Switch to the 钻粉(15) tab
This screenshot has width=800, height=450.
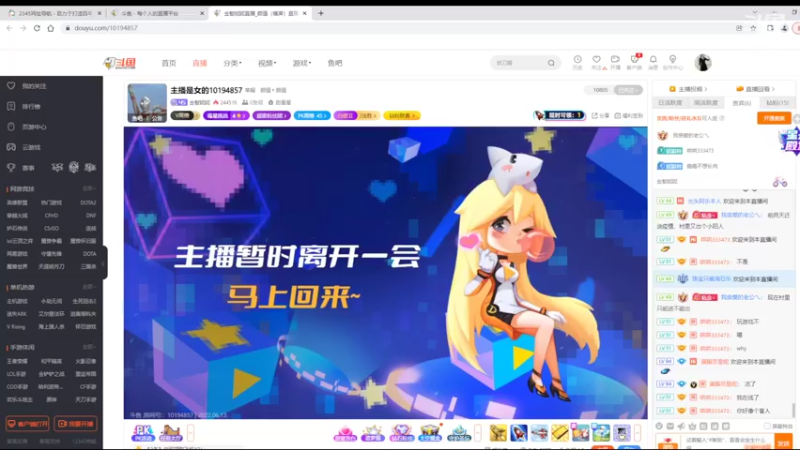778,103
